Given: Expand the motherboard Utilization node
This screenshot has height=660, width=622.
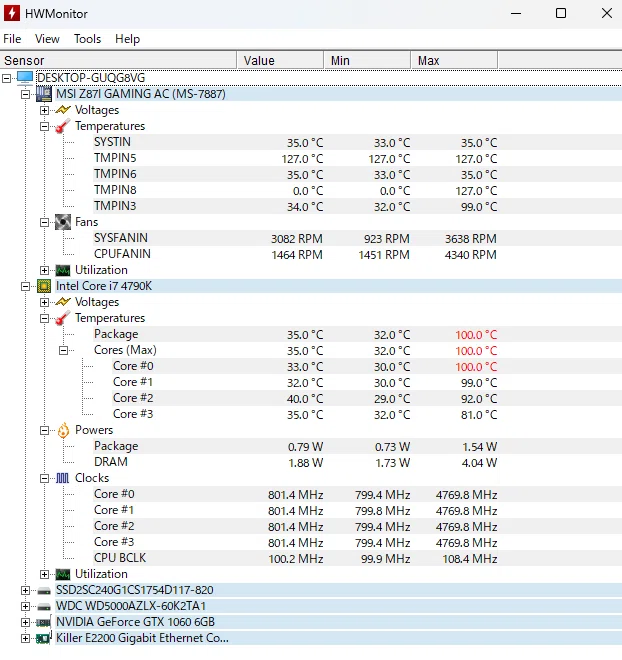Looking at the screenshot, I should pos(44,270).
